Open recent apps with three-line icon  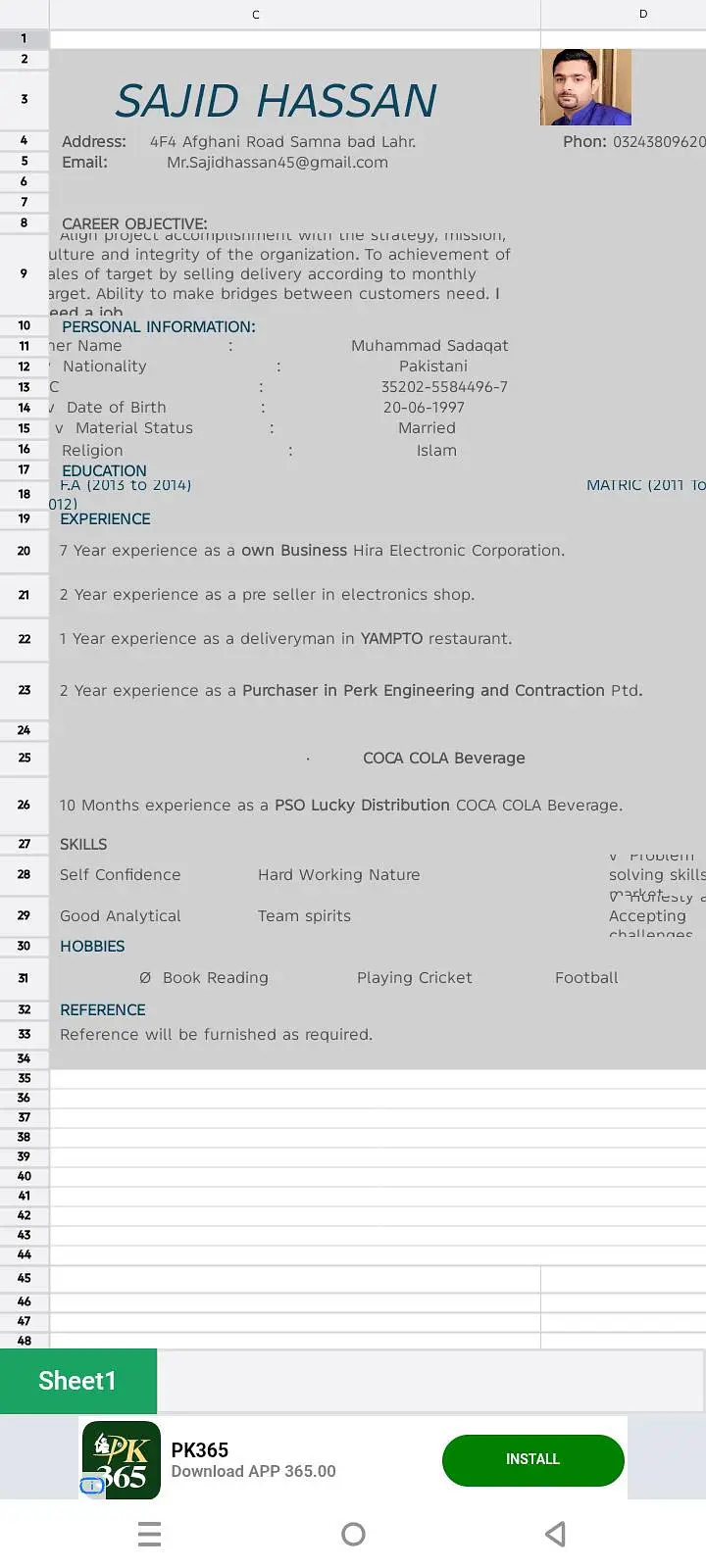(x=149, y=1534)
